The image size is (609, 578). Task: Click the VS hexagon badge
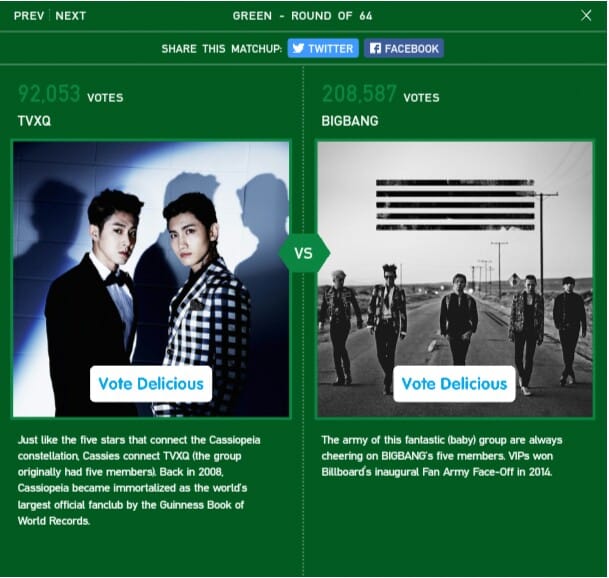304,253
